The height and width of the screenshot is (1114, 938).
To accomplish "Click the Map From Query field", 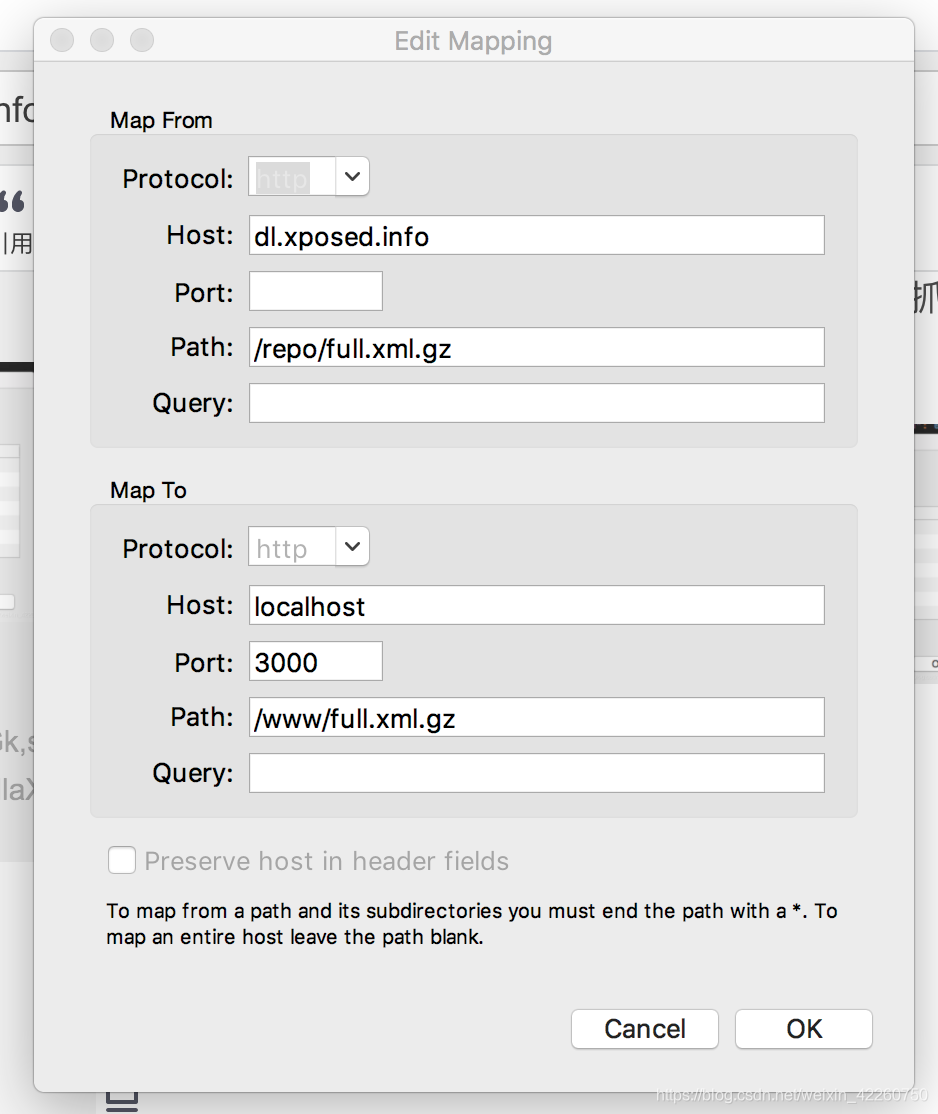I will [536, 403].
